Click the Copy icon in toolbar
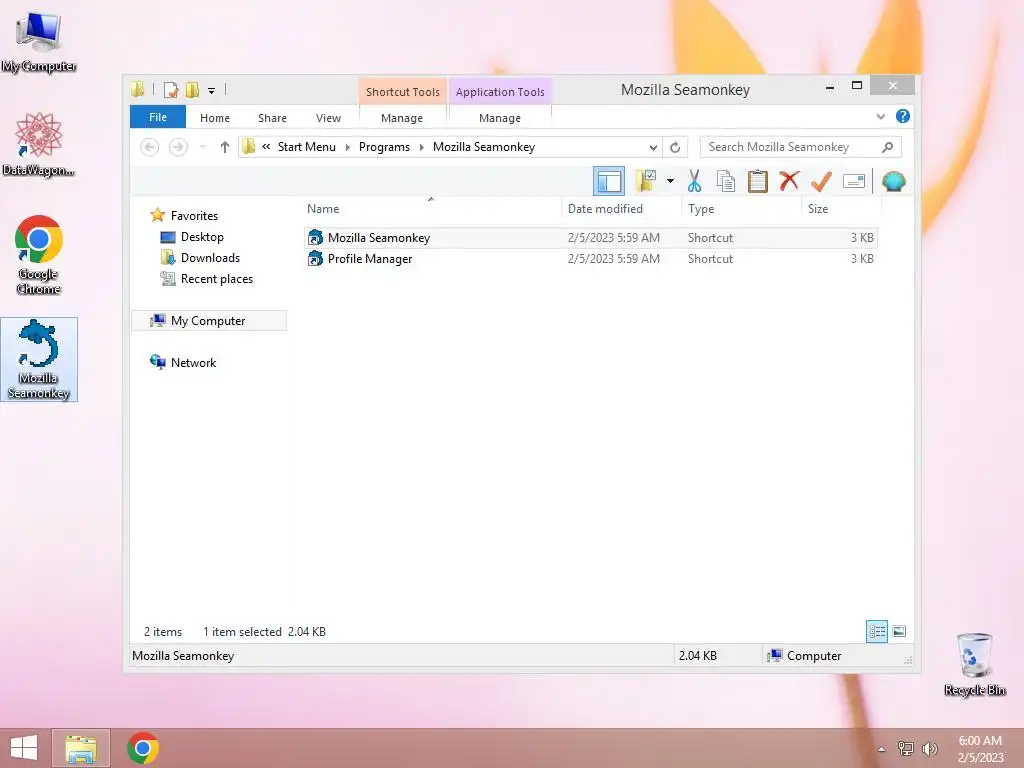Screen dimensions: 1024x768 [x=726, y=181]
